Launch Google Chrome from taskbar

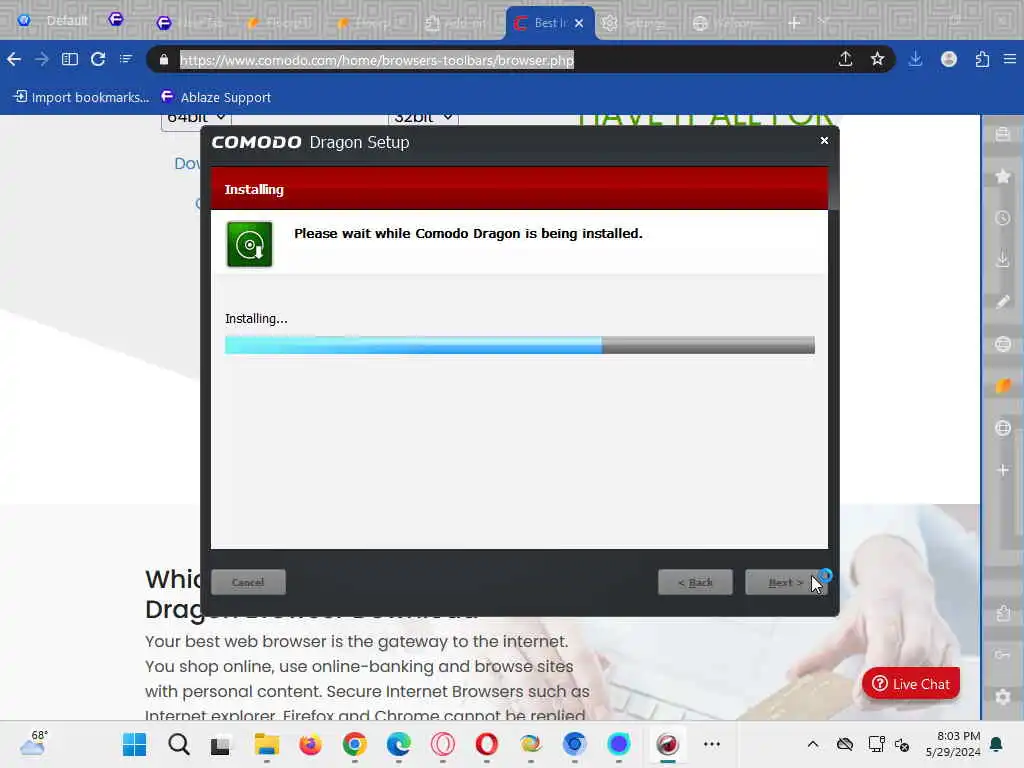point(355,744)
